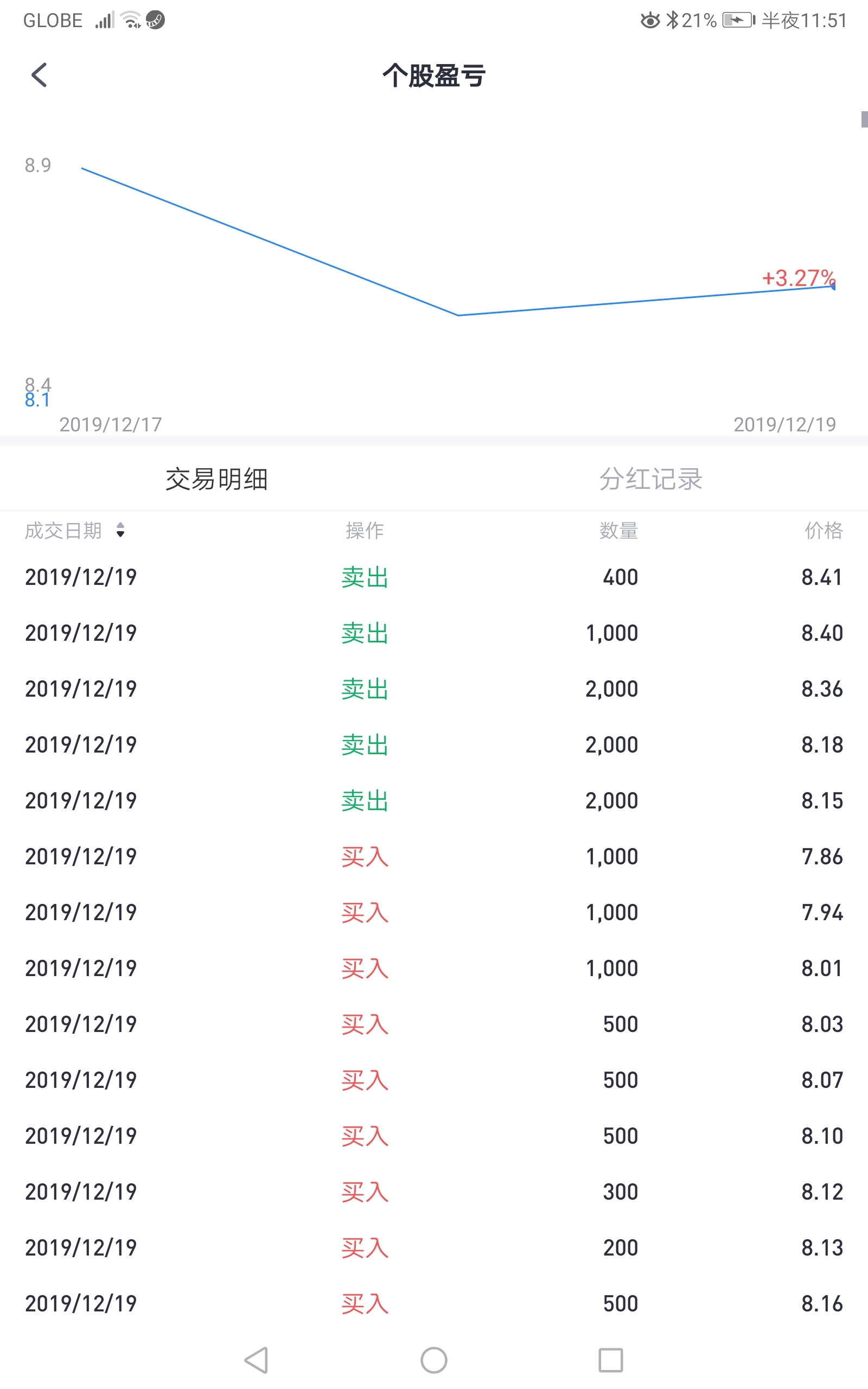Viewport: 868px width, 1389px height.
Task: Tap the back arrow icon
Action: tap(39, 75)
